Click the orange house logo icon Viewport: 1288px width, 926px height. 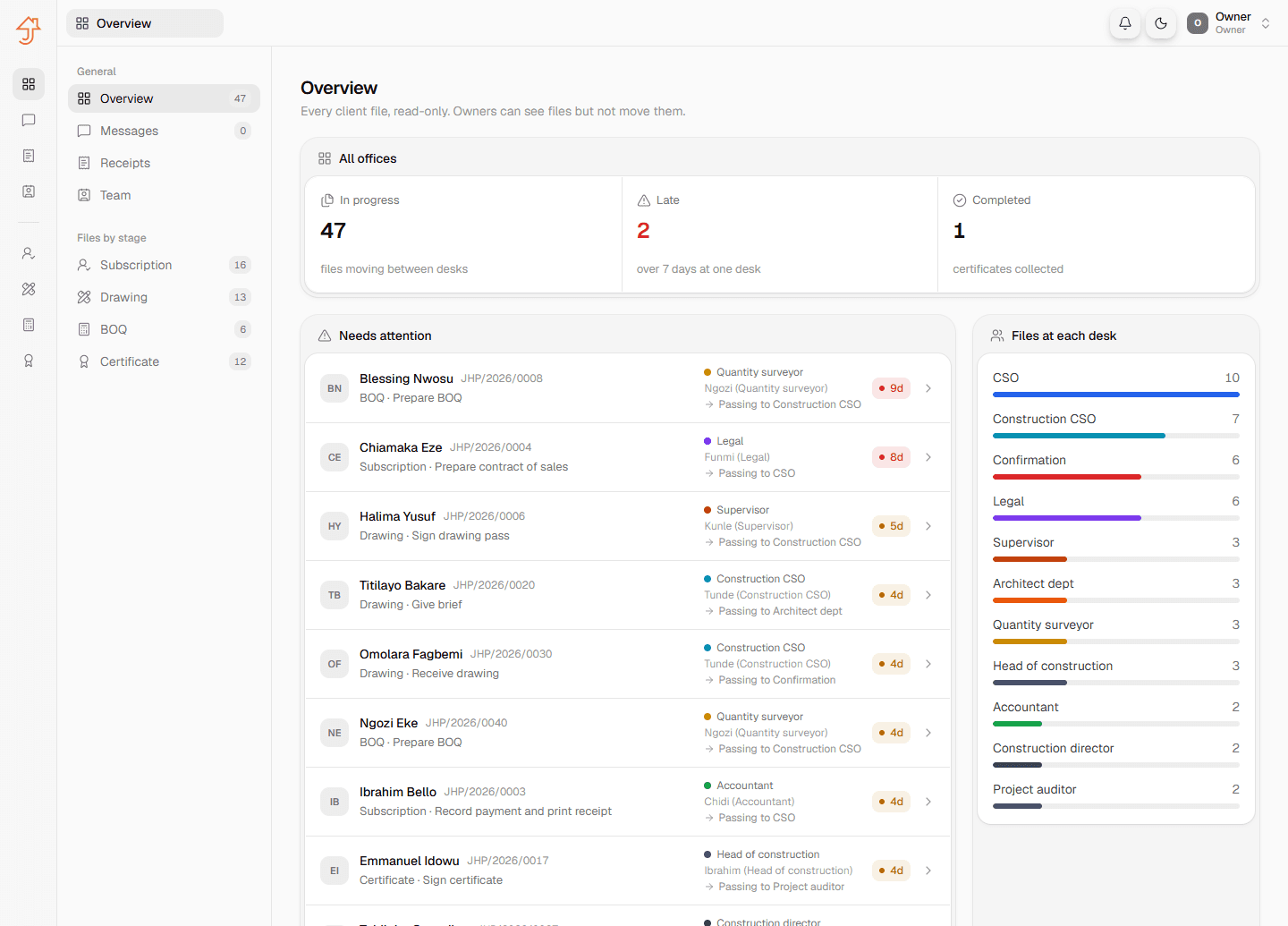pyautogui.click(x=29, y=30)
